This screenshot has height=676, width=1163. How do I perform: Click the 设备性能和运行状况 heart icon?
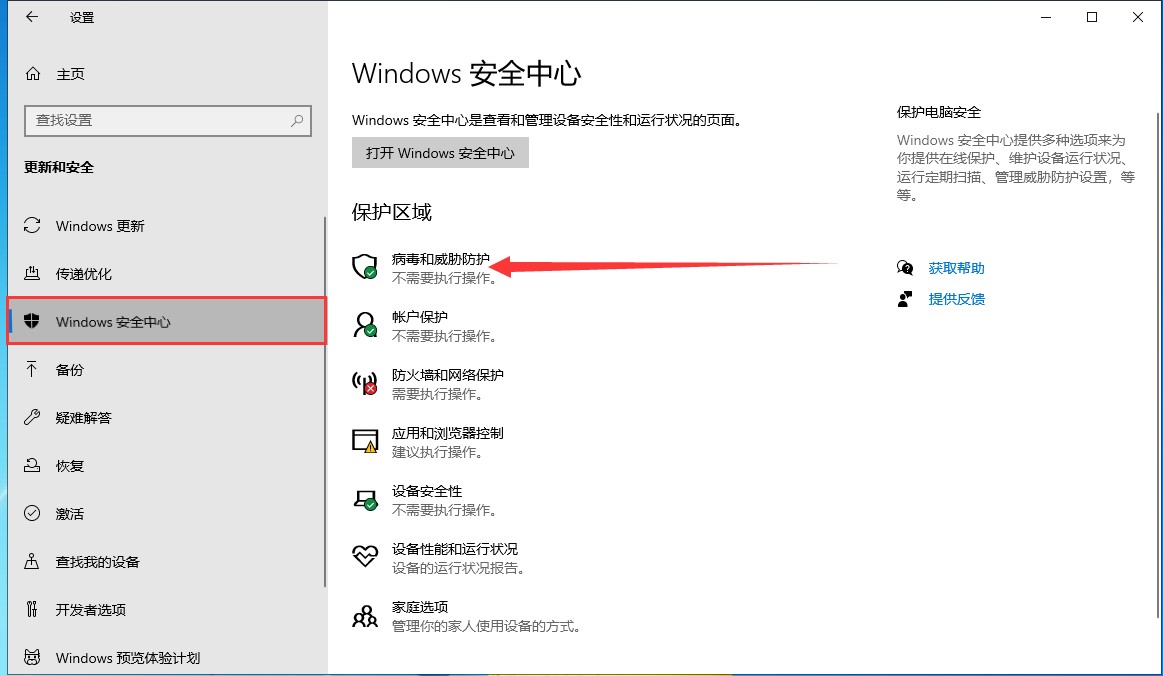pyautogui.click(x=365, y=556)
